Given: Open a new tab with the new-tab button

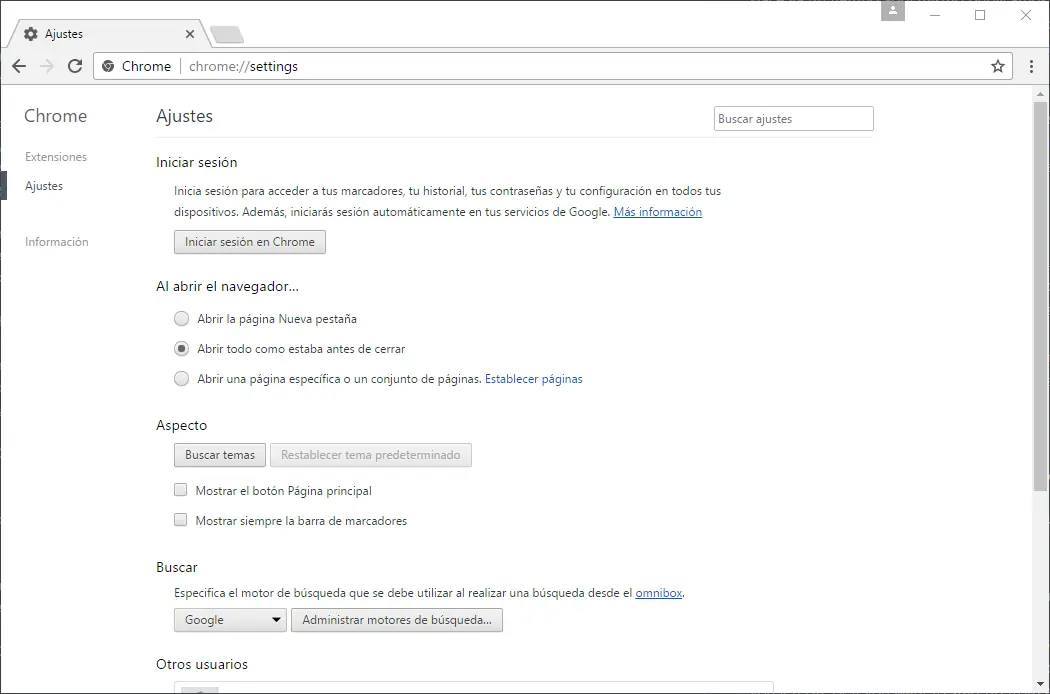Looking at the screenshot, I should 226,34.
